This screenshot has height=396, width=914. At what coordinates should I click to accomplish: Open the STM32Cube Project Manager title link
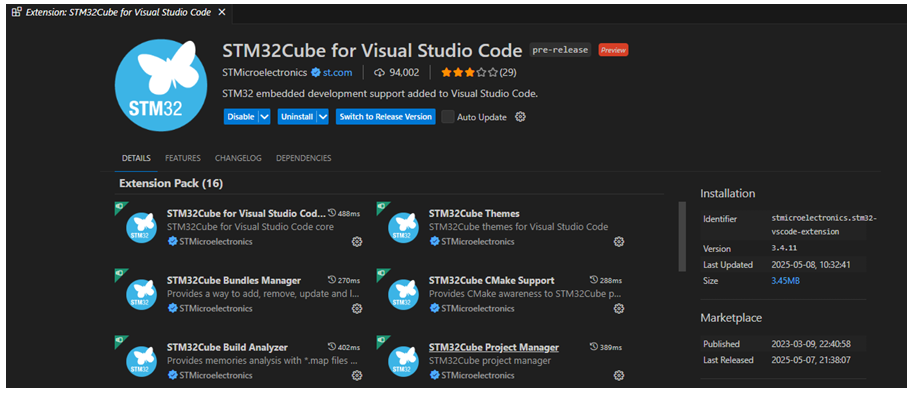[x=494, y=348]
